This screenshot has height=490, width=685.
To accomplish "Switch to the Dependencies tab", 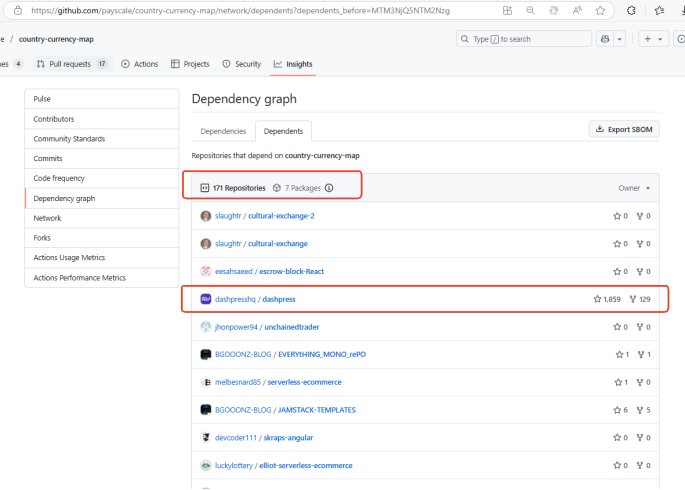I will [223, 131].
